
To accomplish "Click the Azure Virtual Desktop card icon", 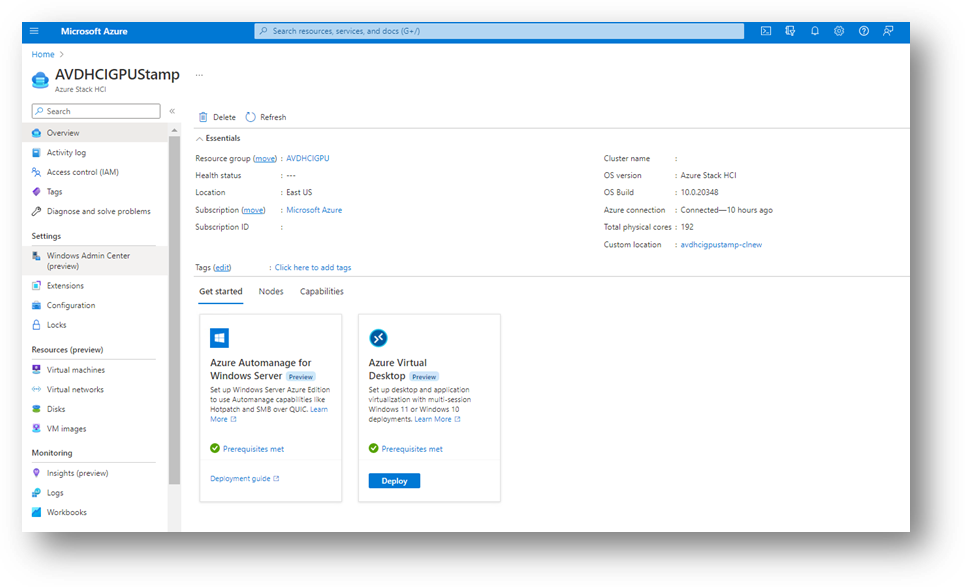I will tap(378, 338).
